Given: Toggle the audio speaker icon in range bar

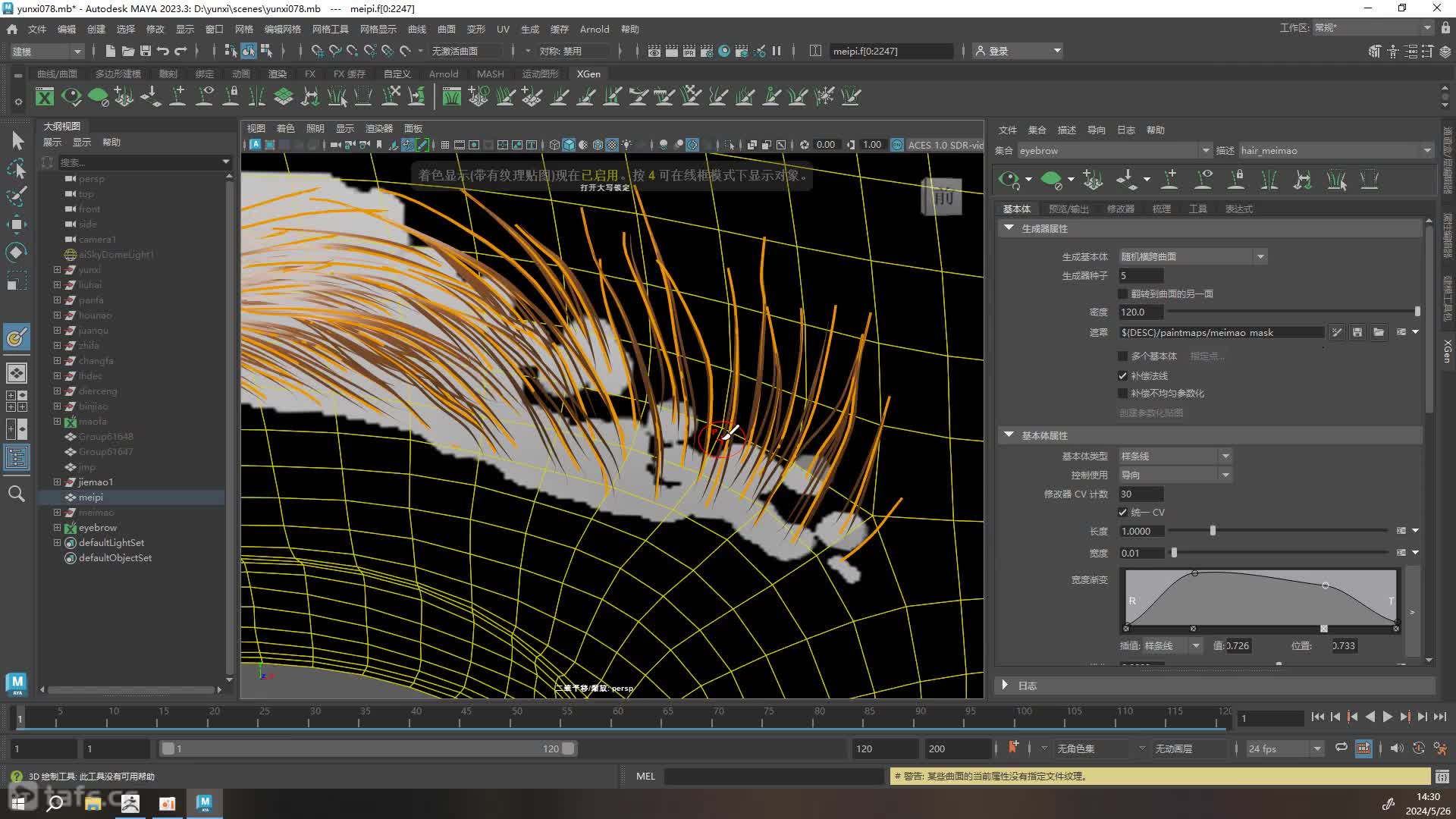Looking at the screenshot, I should pyautogui.click(x=1397, y=748).
